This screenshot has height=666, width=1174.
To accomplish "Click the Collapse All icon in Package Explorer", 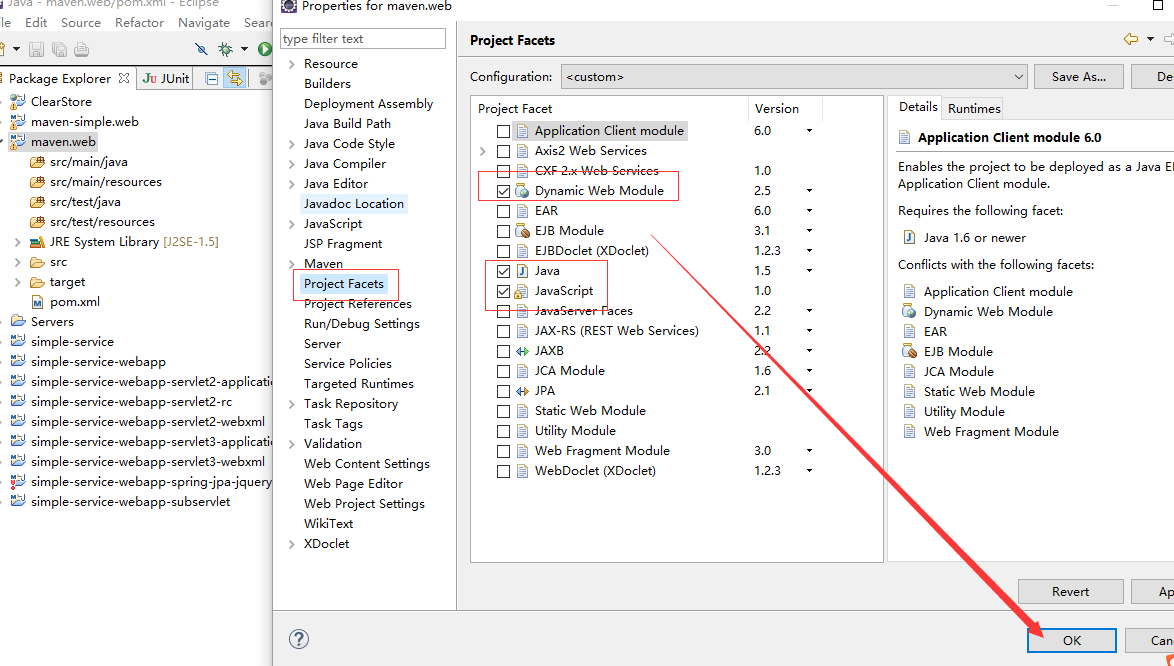I will pyautogui.click(x=212, y=79).
